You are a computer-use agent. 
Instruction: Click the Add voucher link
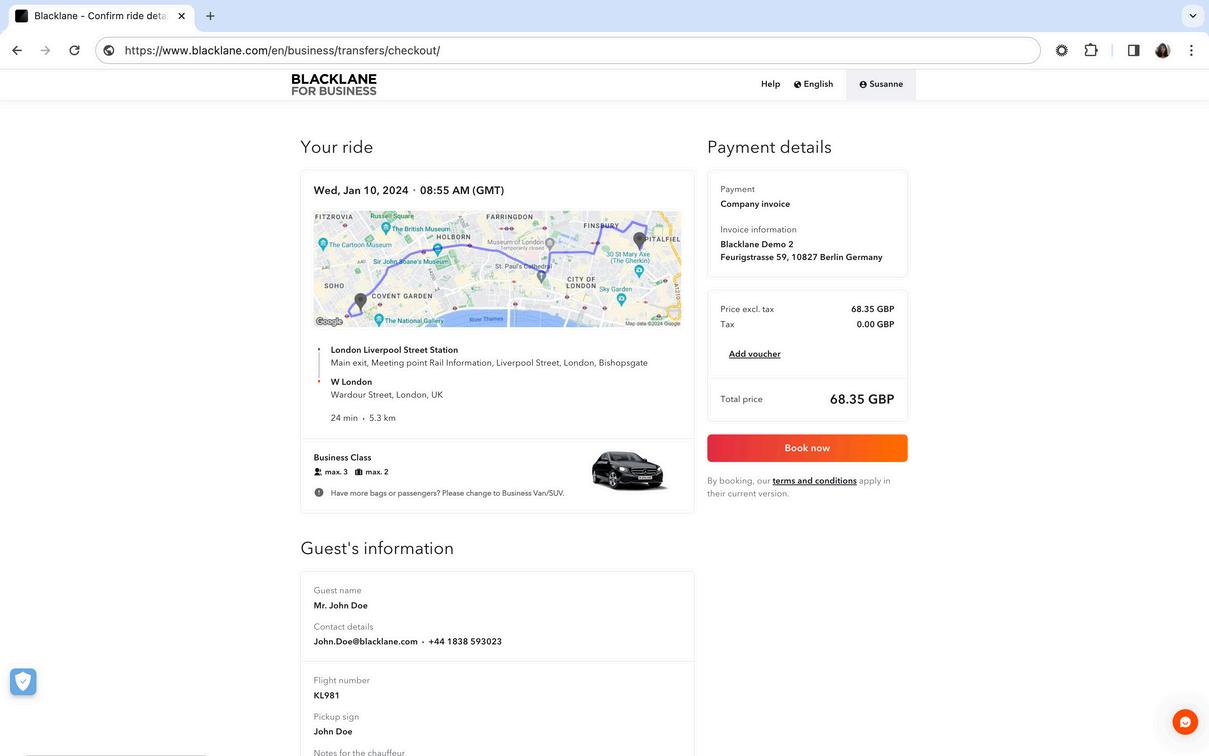point(754,354)
